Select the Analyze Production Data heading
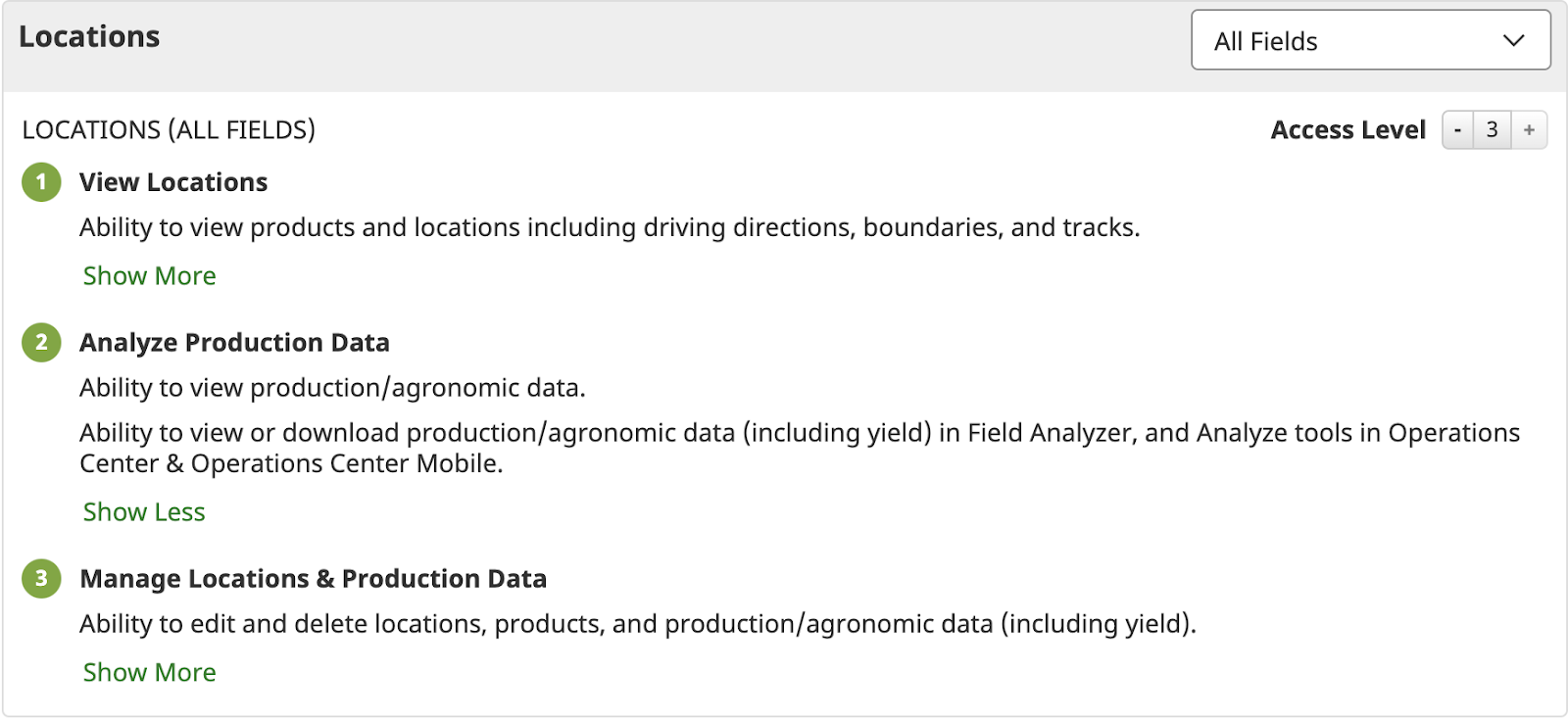1568x721 pixels. [x=234, y=343]
